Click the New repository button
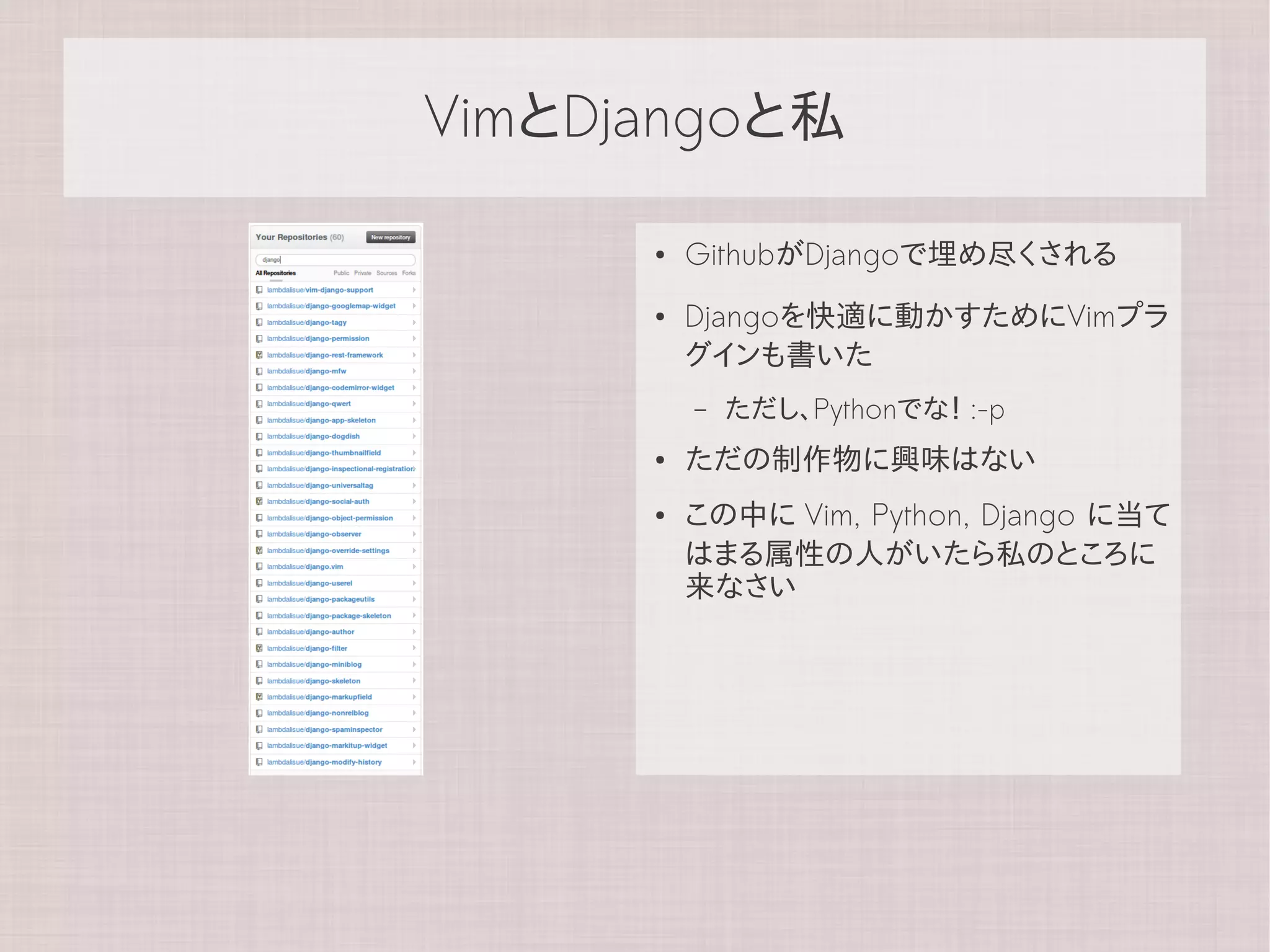The height and width of the screenshot is (952, 1270). point(391,237)
